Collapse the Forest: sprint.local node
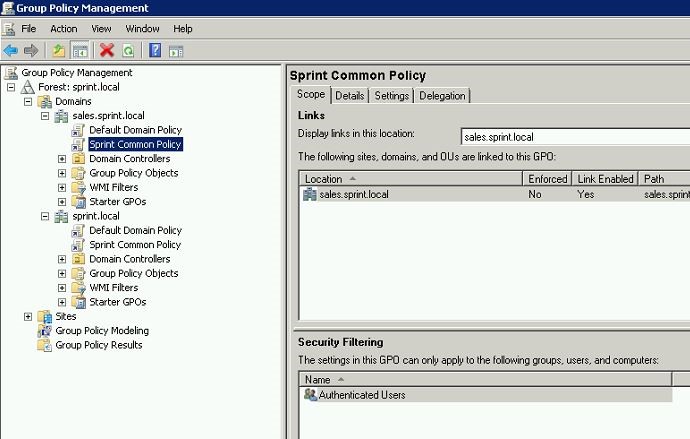The image size is (690, 439). click(11, 87)
